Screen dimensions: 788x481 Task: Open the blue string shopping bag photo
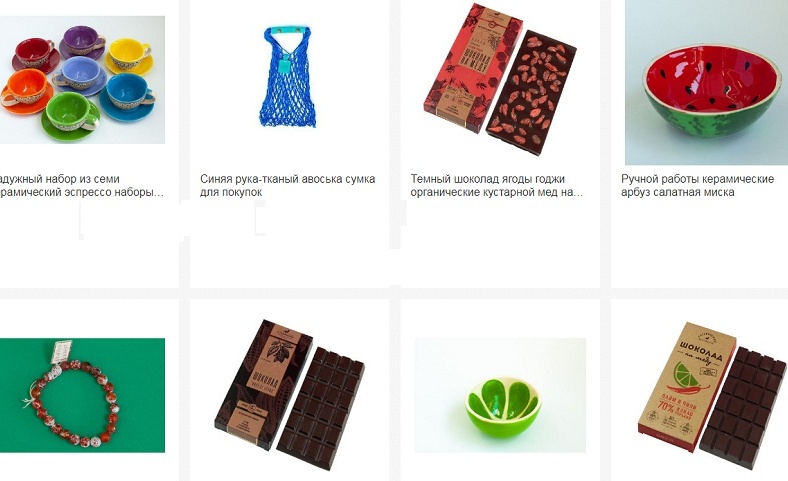(287, 77)
